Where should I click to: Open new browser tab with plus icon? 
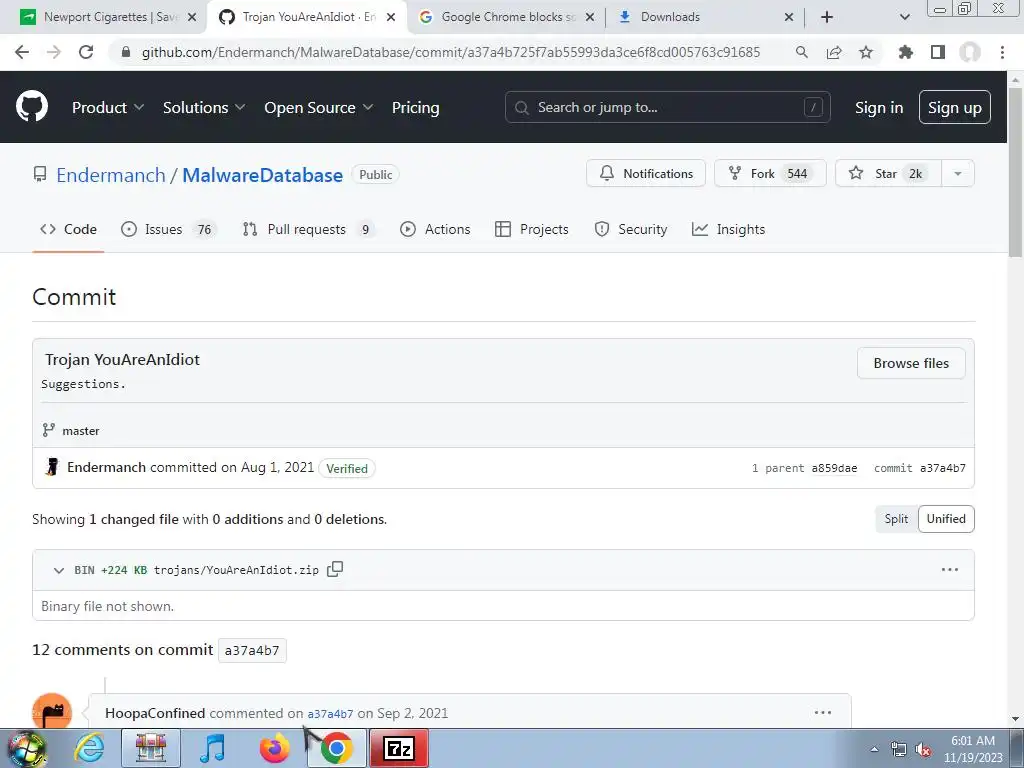[827, 17]
